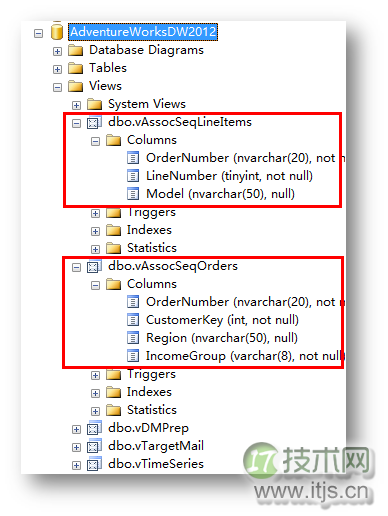Screen dimensions: 388x516
Task: Expand the System Views folder
Action: pyautogui.click(x=76, y=105)
